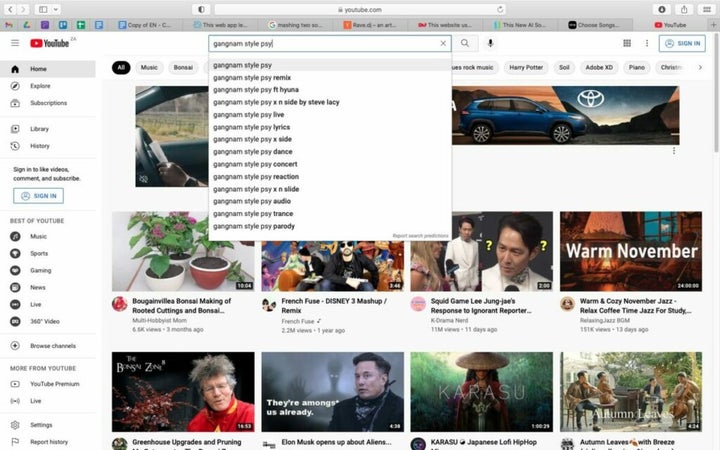Open the YouTube apps grid

627,44
